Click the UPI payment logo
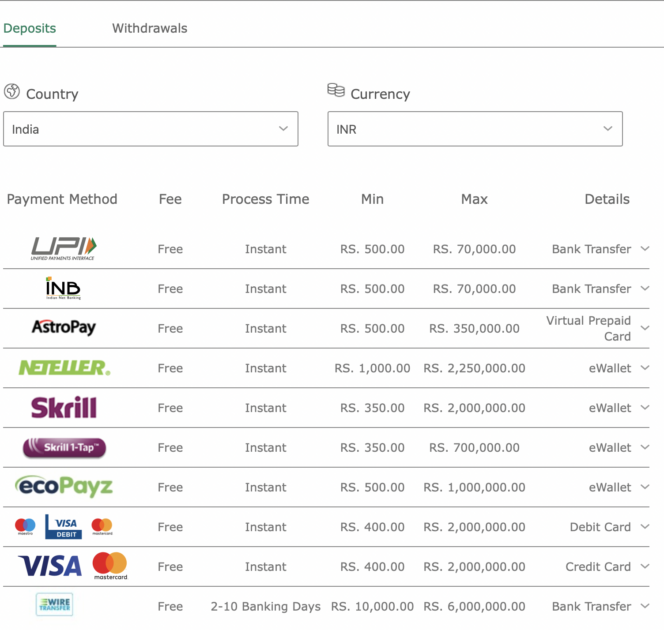 point(64,249)
